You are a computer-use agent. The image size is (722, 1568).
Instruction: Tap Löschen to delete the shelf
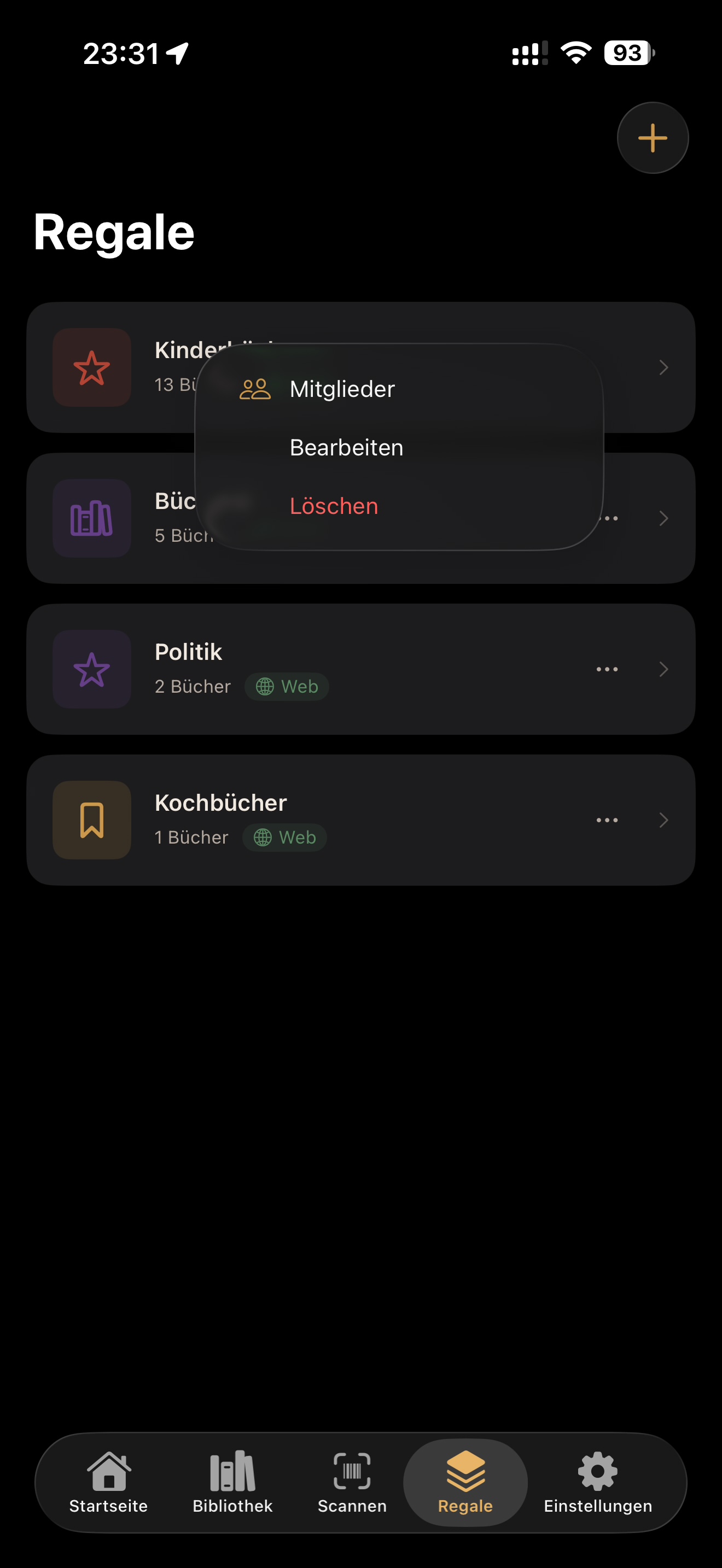point(335,506)
